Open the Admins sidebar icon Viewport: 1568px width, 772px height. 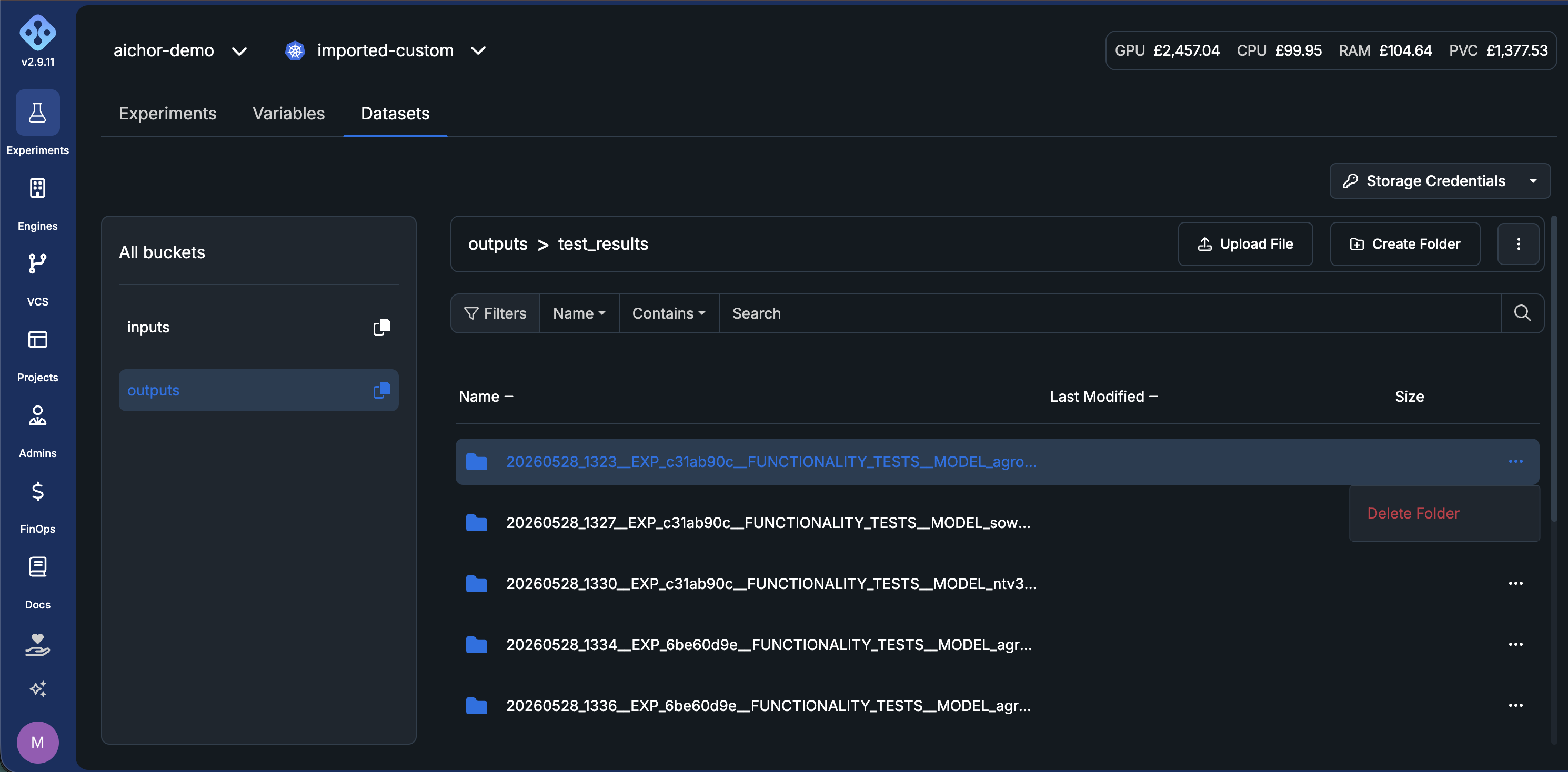coord(38,415)
